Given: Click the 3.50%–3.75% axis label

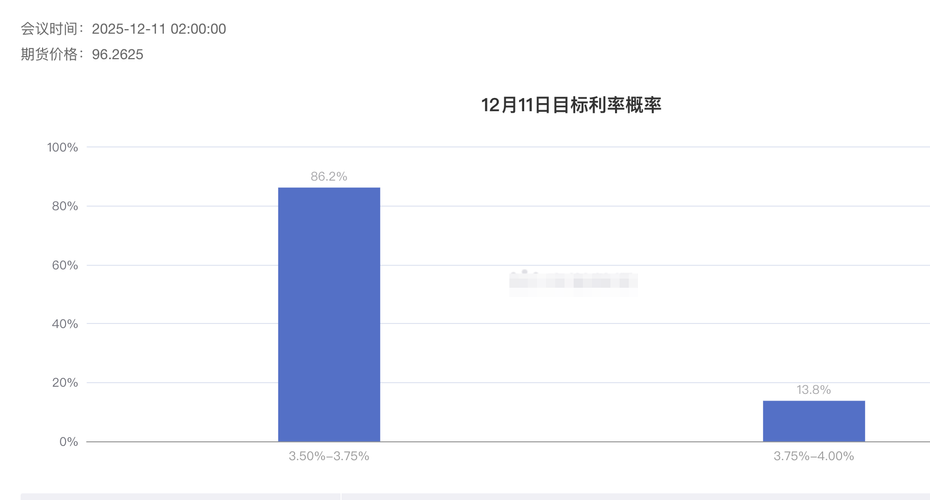Looking at the screenshot, I should click(x=329, y=456).
